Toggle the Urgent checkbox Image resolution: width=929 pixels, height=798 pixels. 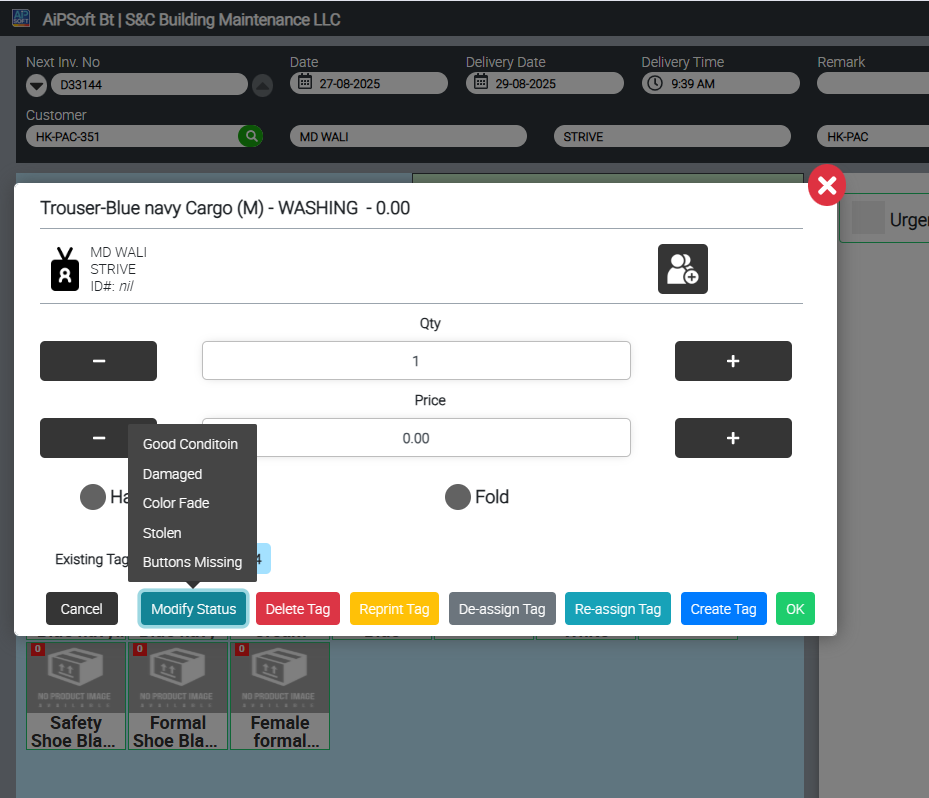pyautogui.click(x=868, y=219)
